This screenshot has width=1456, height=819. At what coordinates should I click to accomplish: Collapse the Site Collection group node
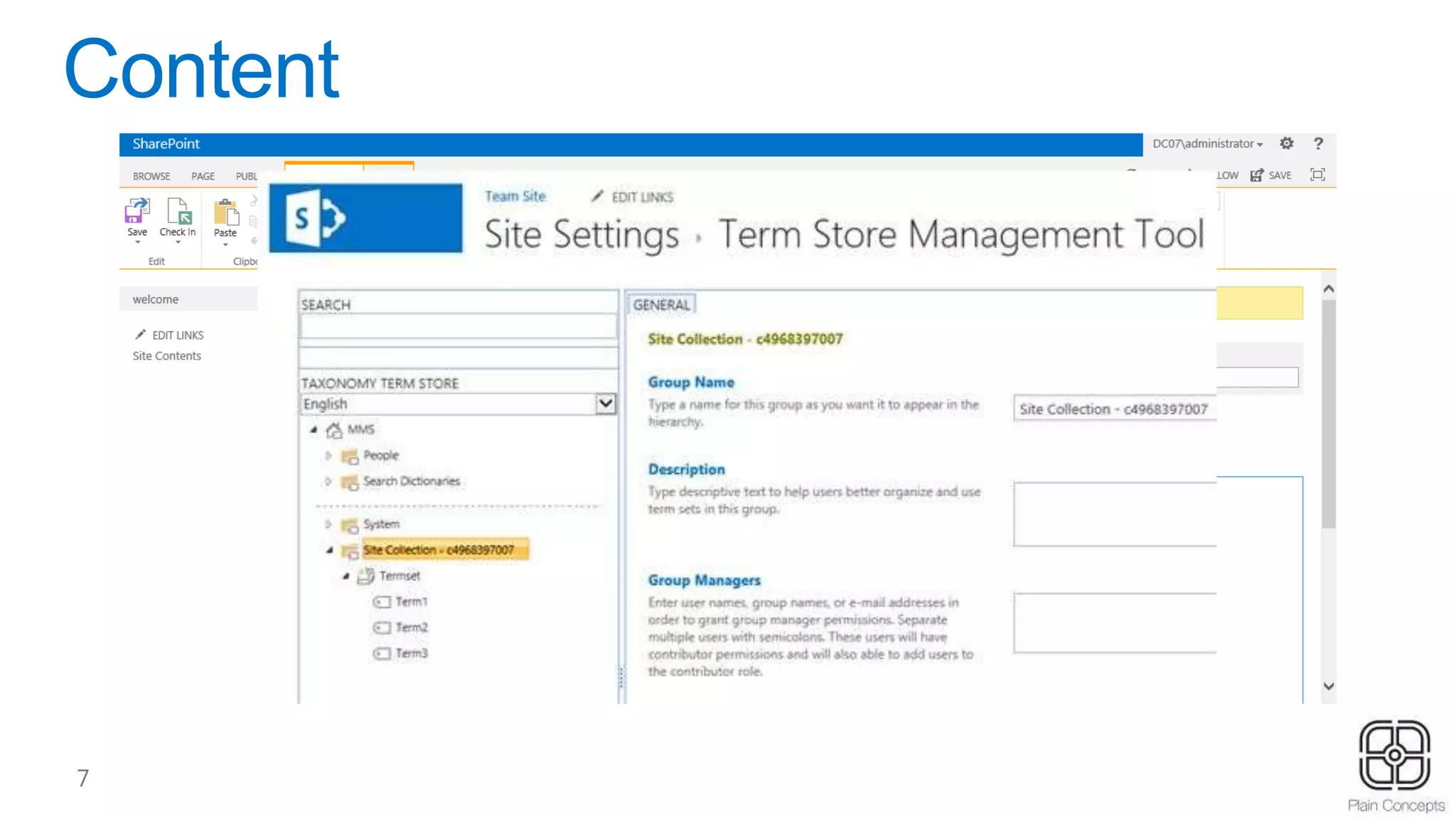coord(329,550)
